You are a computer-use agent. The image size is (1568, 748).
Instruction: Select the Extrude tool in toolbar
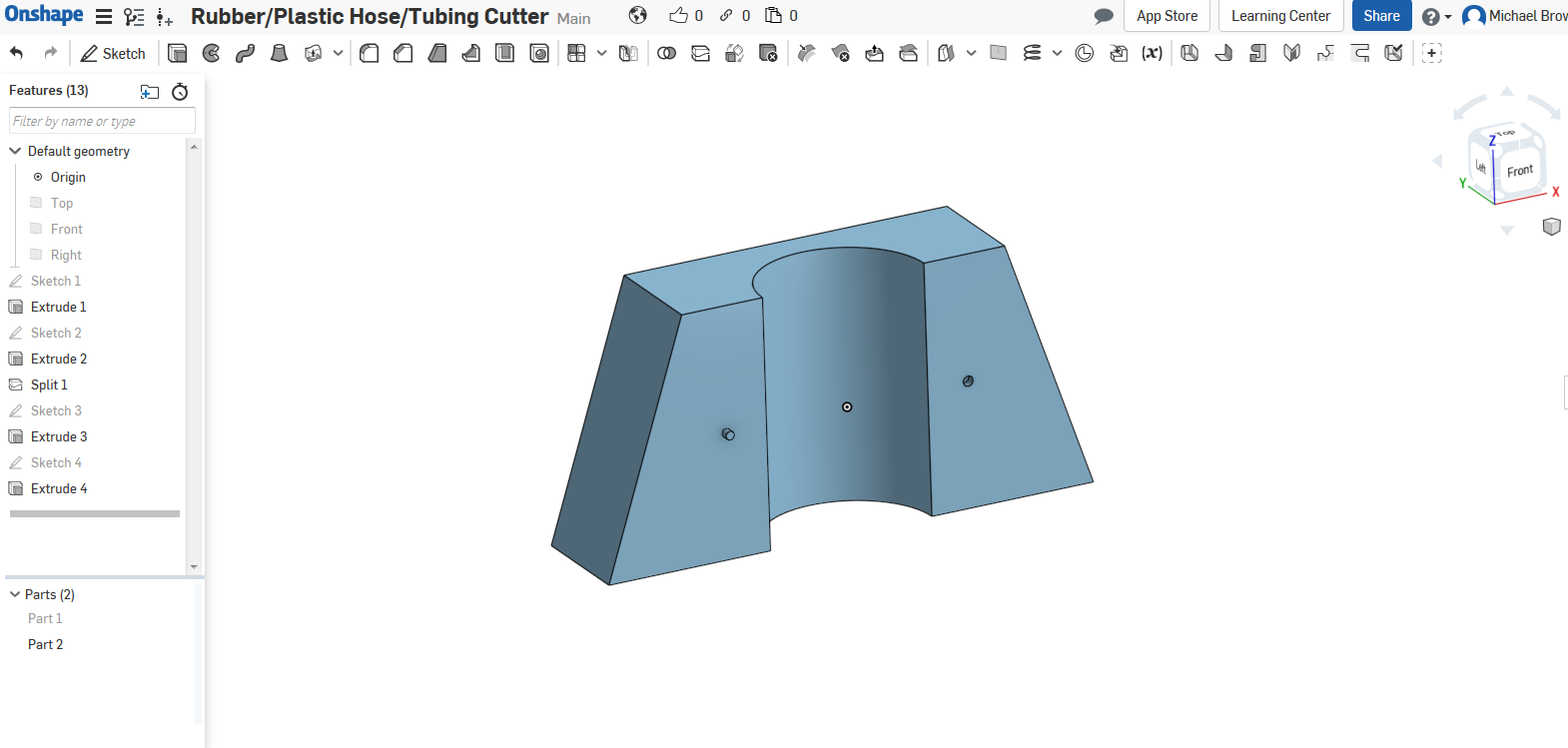178,53
